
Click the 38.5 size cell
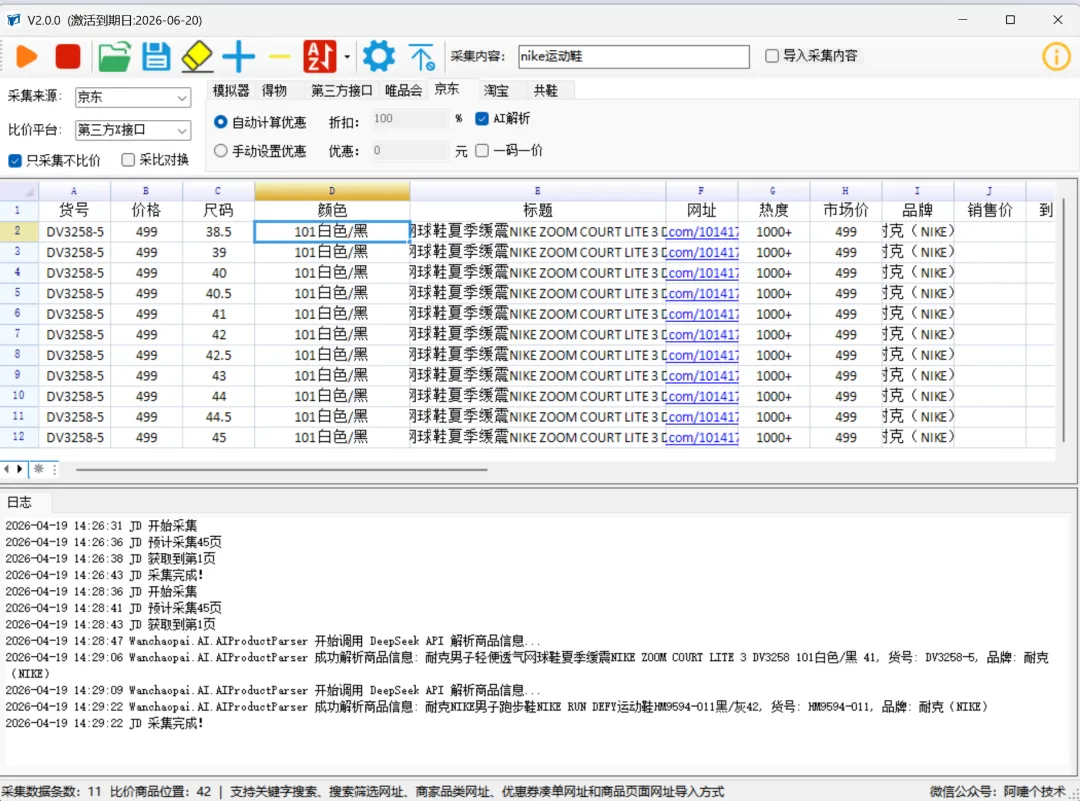(218, 232)
